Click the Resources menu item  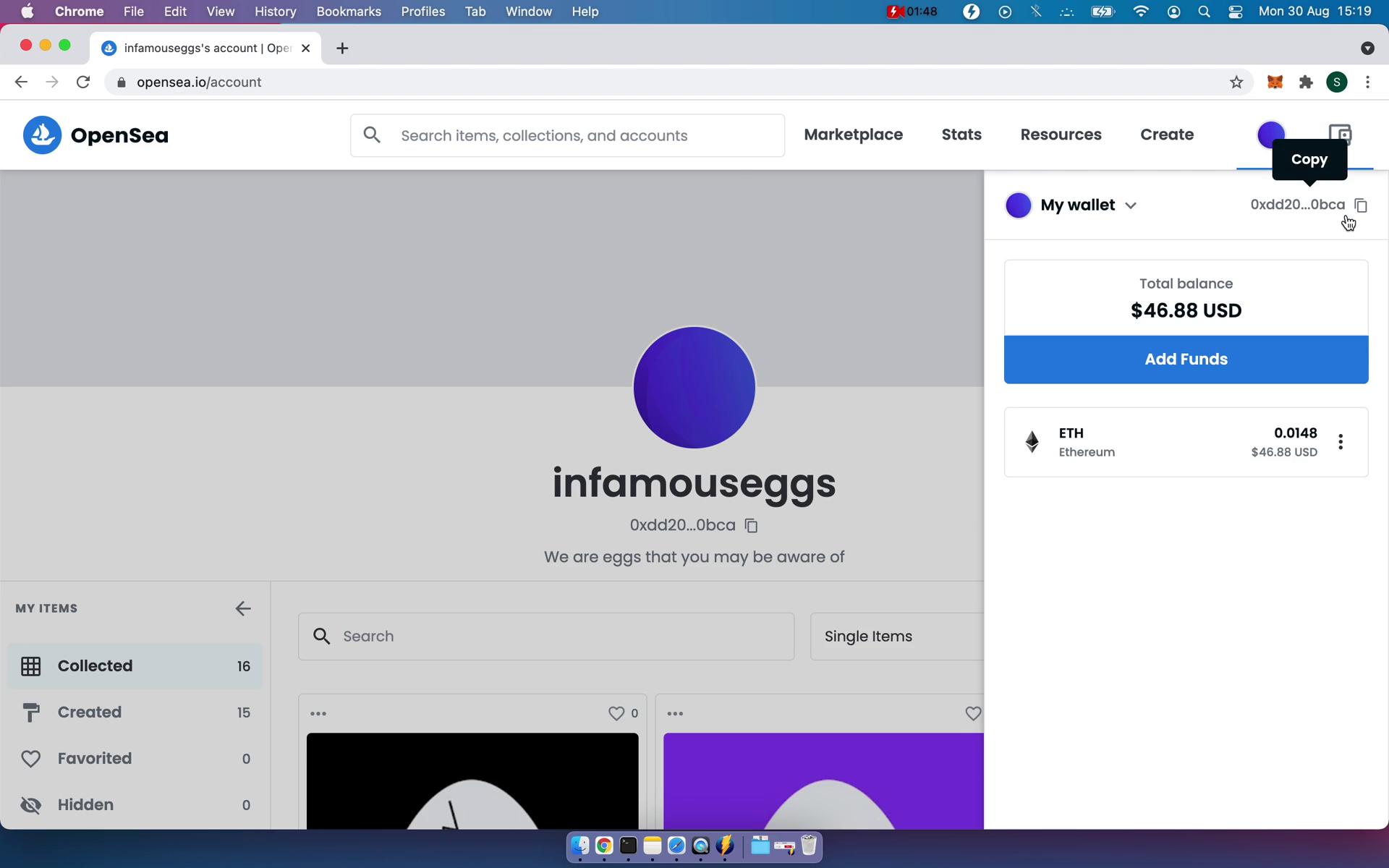1061,134
